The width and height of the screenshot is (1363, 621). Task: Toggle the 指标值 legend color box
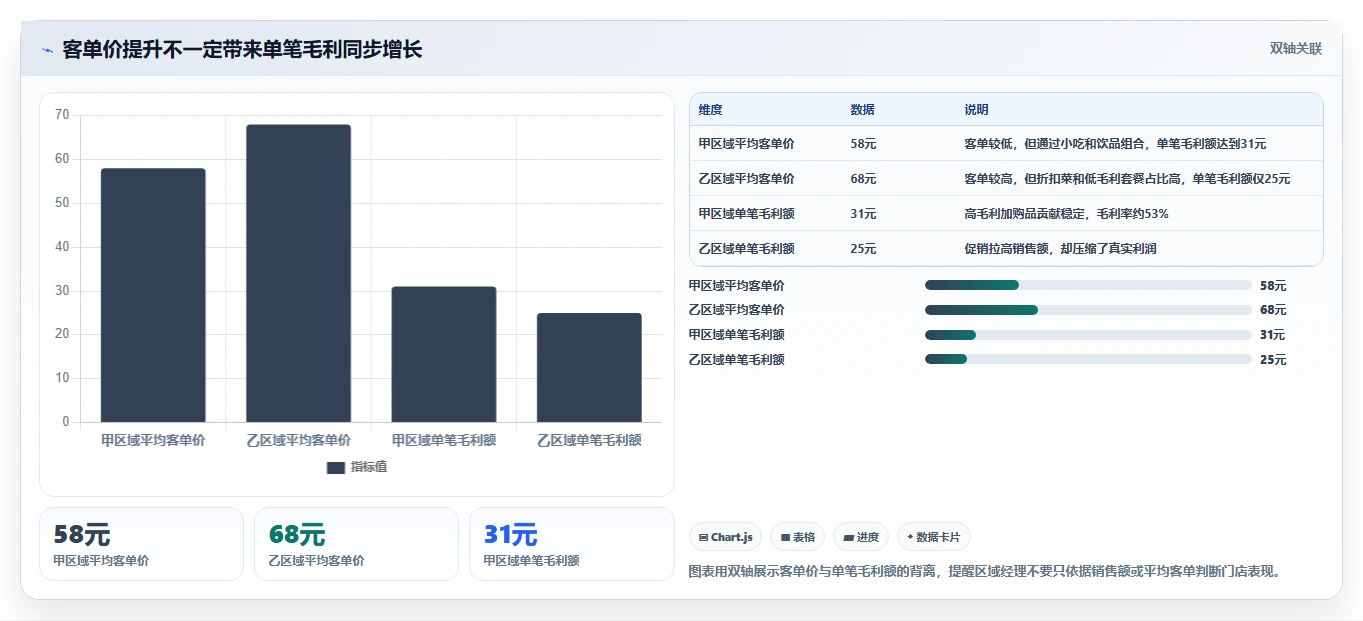(336, 467)
